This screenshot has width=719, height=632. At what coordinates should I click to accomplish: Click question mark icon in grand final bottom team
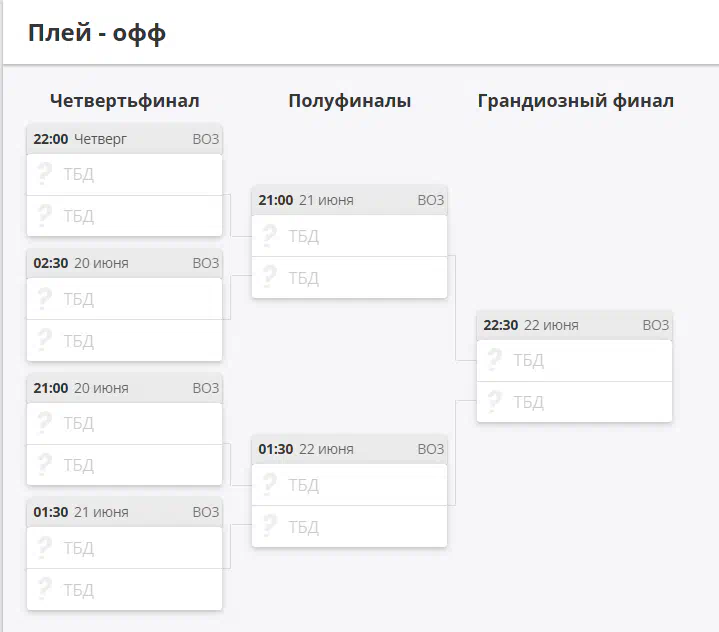(x=495, y=401)
